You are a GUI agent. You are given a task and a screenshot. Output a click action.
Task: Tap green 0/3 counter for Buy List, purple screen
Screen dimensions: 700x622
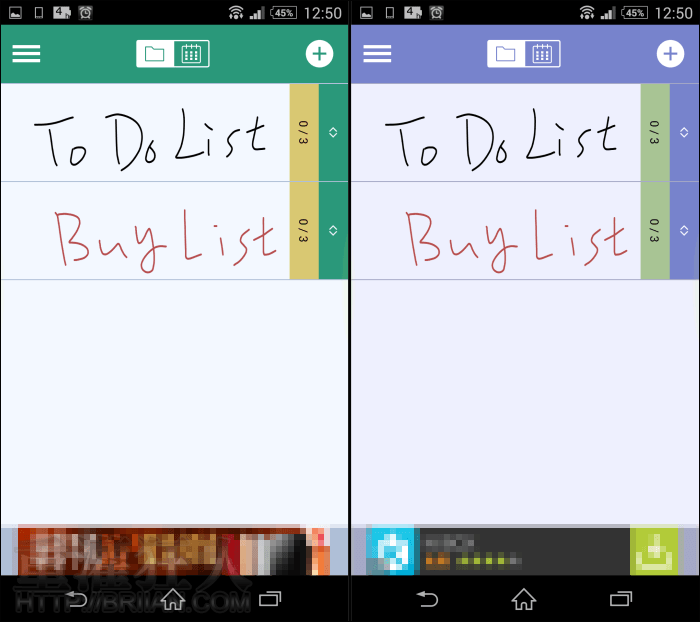tap(654, 231)
